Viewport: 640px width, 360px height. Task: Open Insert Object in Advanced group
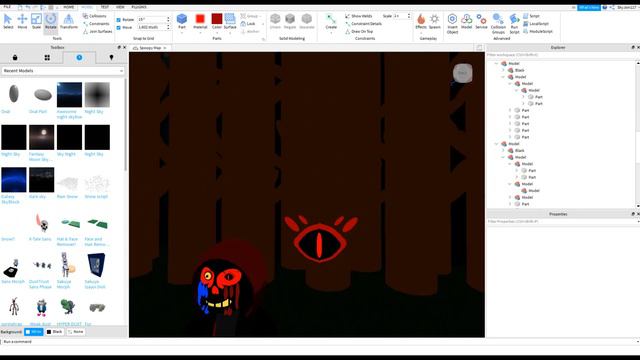pos(452,23)
